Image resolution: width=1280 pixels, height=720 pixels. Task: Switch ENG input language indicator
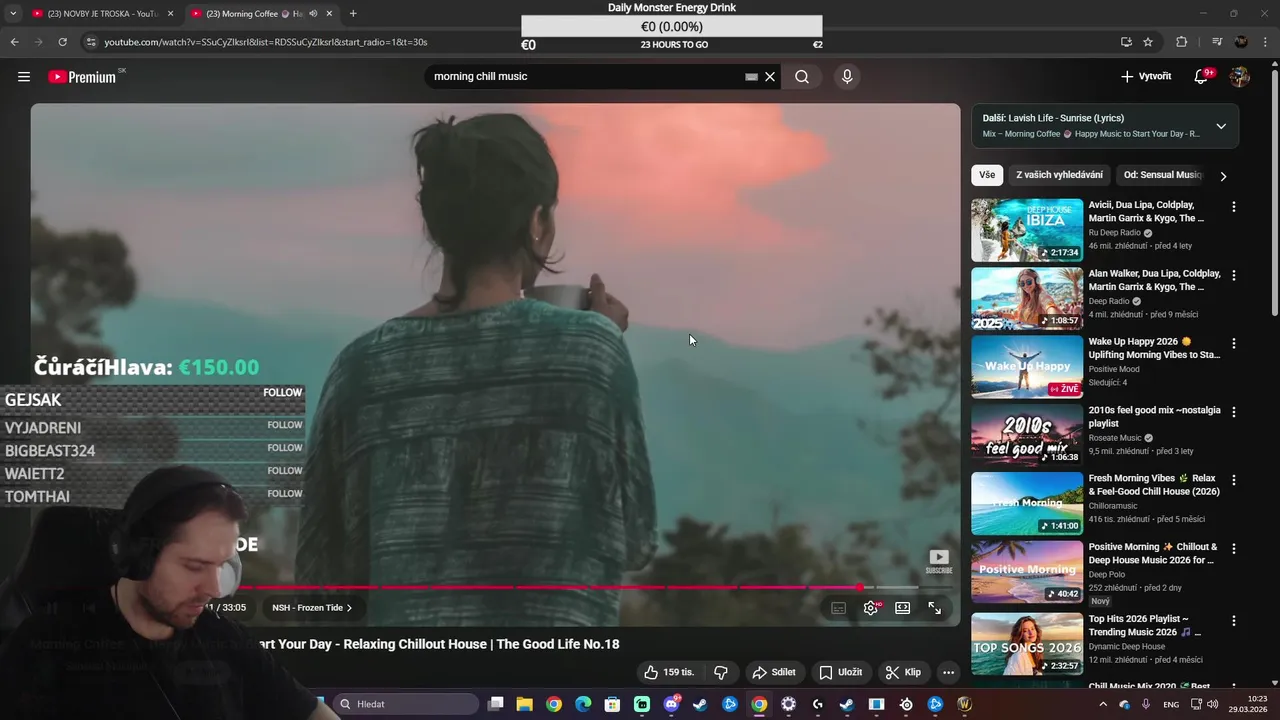(1171, 704)
